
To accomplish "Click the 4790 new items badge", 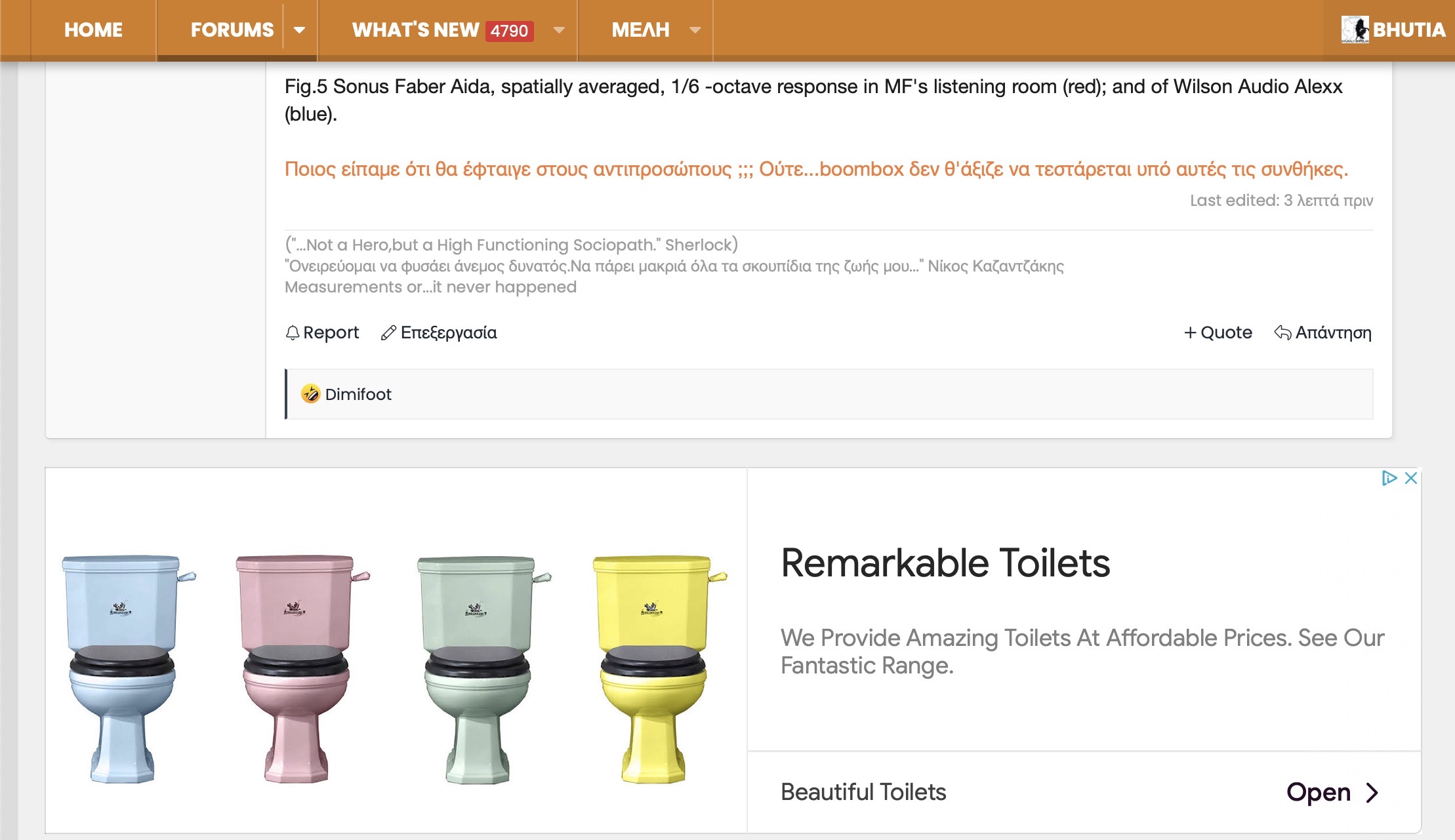I will click(509, 31).
